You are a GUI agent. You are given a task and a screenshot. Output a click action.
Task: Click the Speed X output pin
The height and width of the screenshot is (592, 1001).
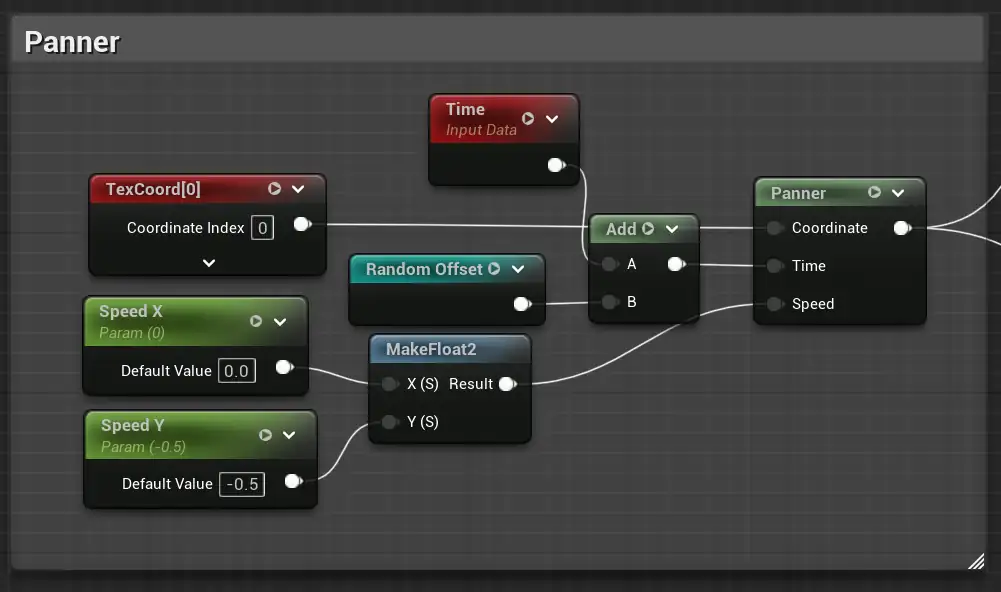285,367
